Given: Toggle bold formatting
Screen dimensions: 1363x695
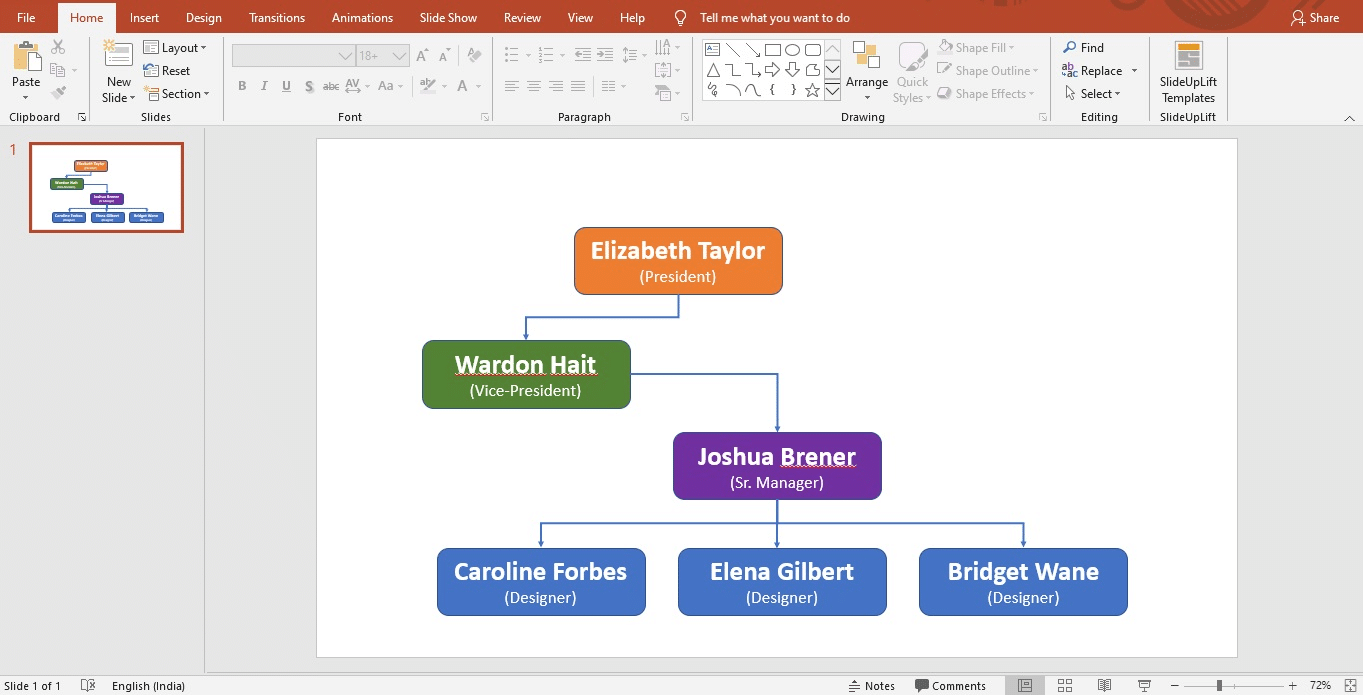Looking at the screenshot, I should 241,86.
